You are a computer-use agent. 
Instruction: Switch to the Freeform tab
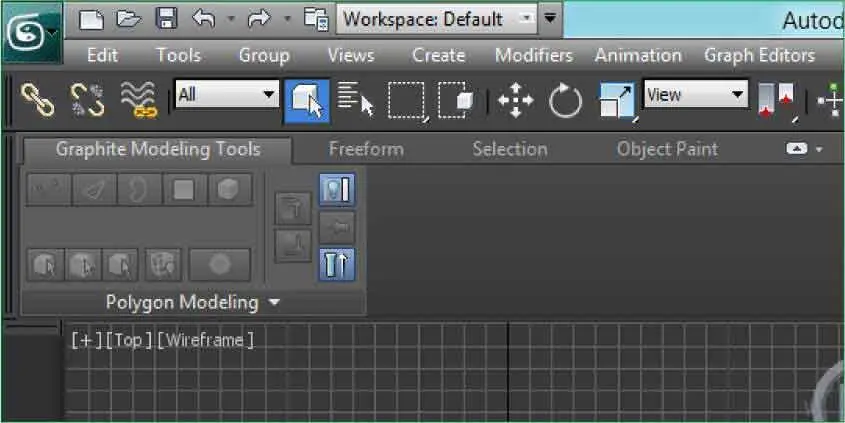coord(366,149)
